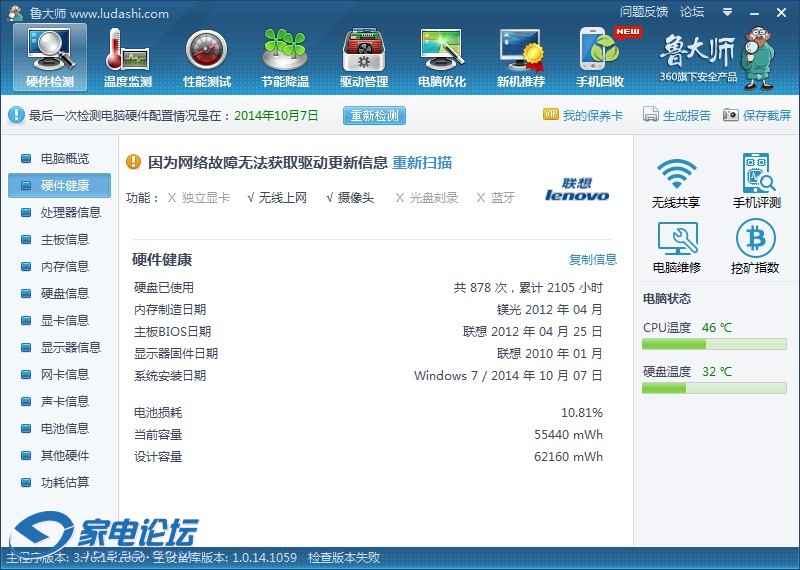Open the 性能测试 performance test gauge

point(206,57)
